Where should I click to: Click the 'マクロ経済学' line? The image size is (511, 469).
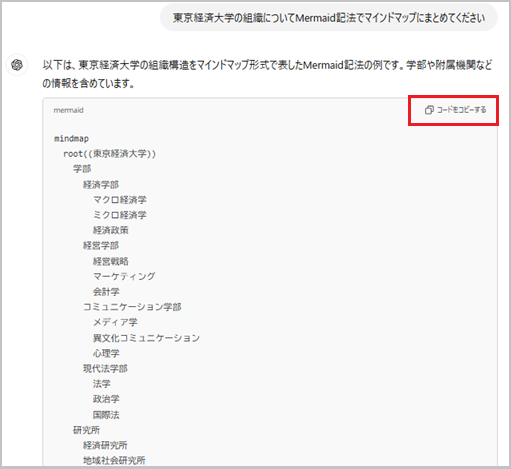(120, 200)
